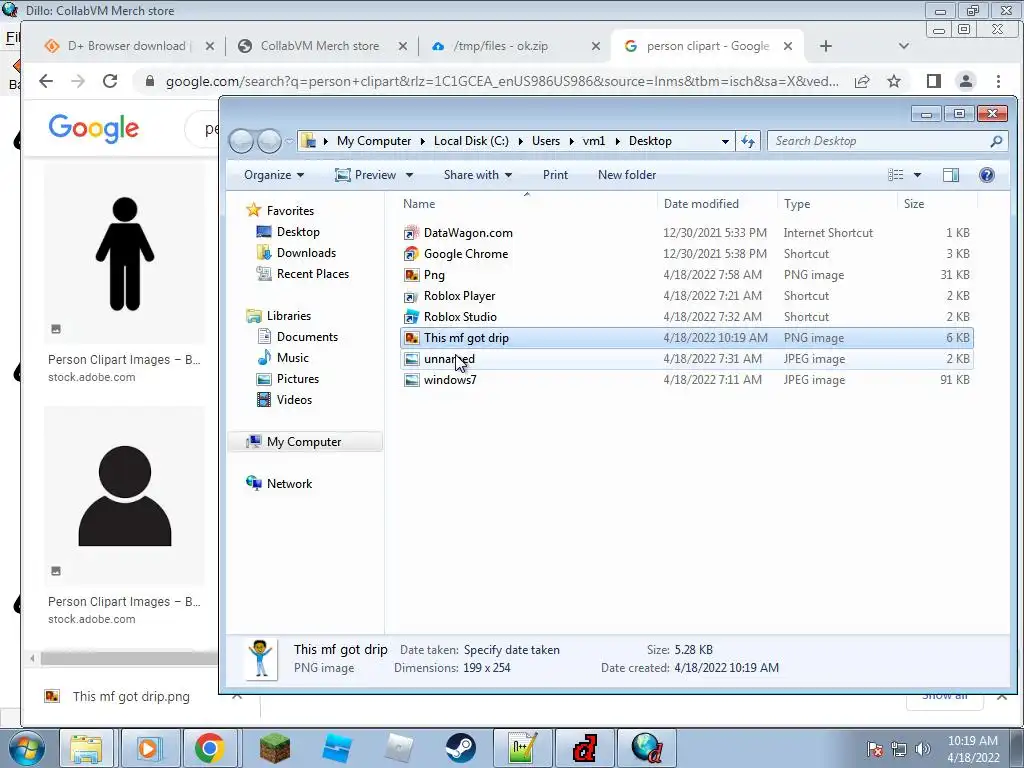Click search magnifier in Search Desktop
The image size is (1024, 768).
point(996,141)
